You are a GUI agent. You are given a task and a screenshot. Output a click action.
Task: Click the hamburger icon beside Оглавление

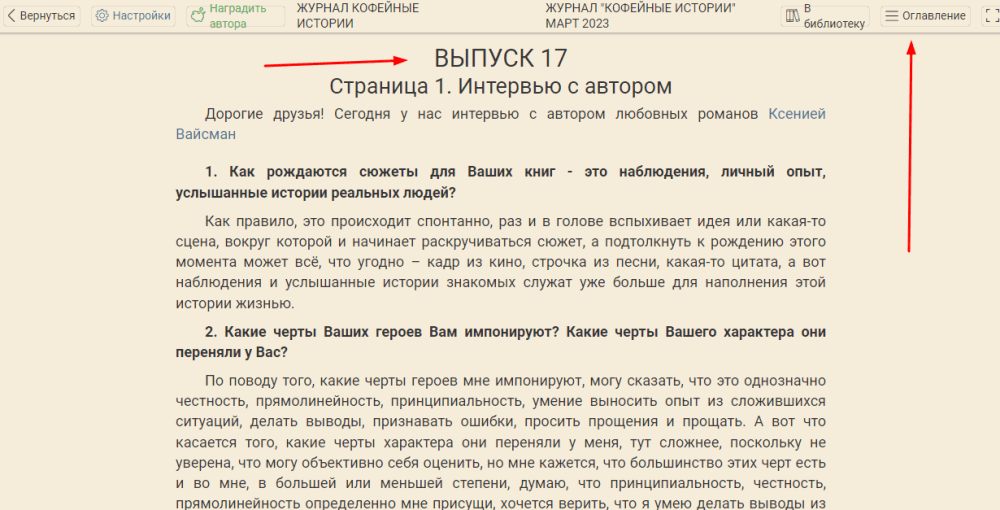pyautogui.click(x=891, y=16)
